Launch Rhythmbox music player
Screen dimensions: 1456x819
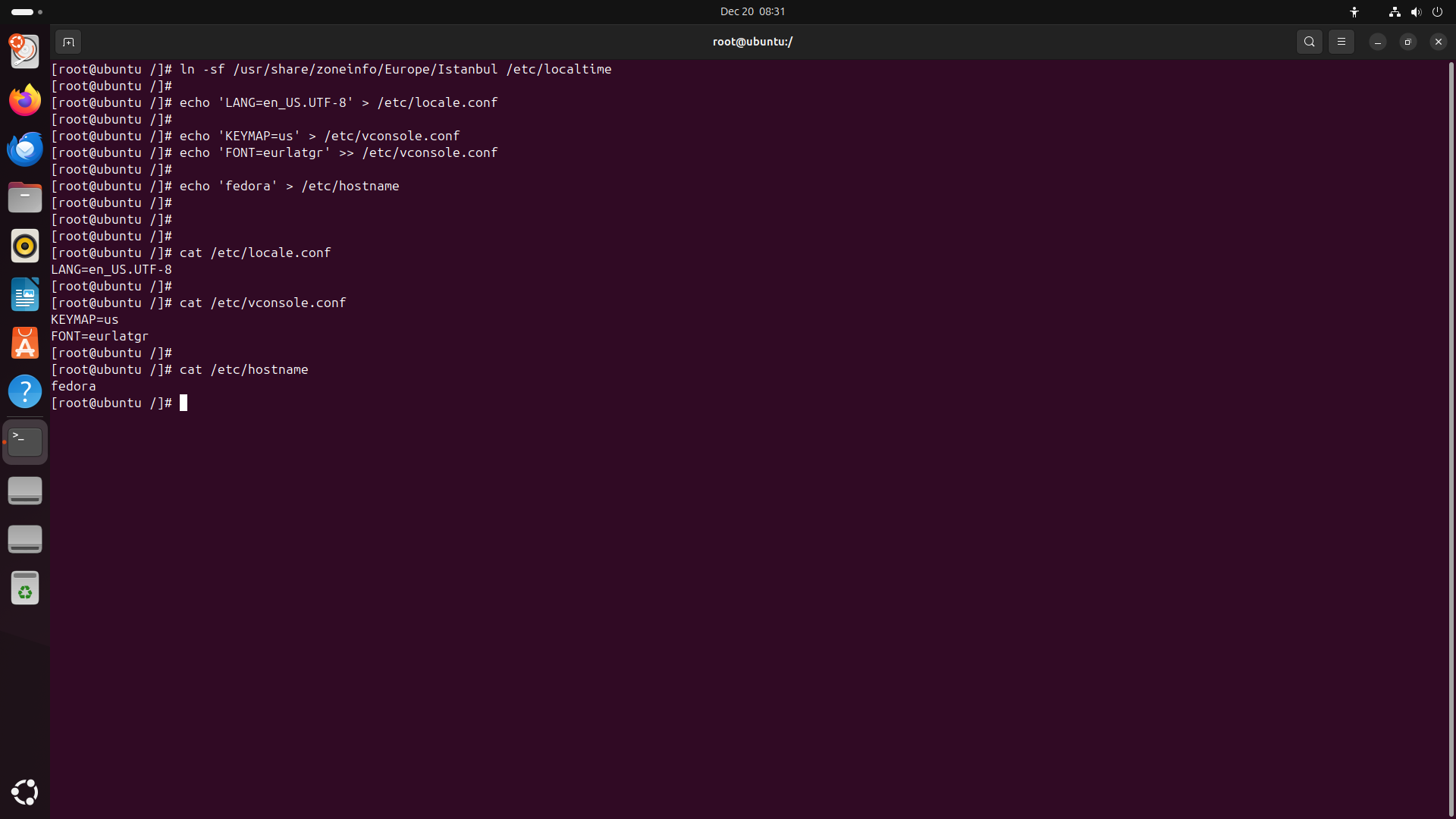point(25,246)
